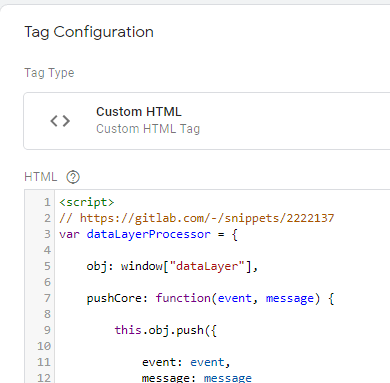The width and height of the screenshot is (390, 383).
Task: Click the gitlab snippets URL comment line
Action: [x=197, y=218]
